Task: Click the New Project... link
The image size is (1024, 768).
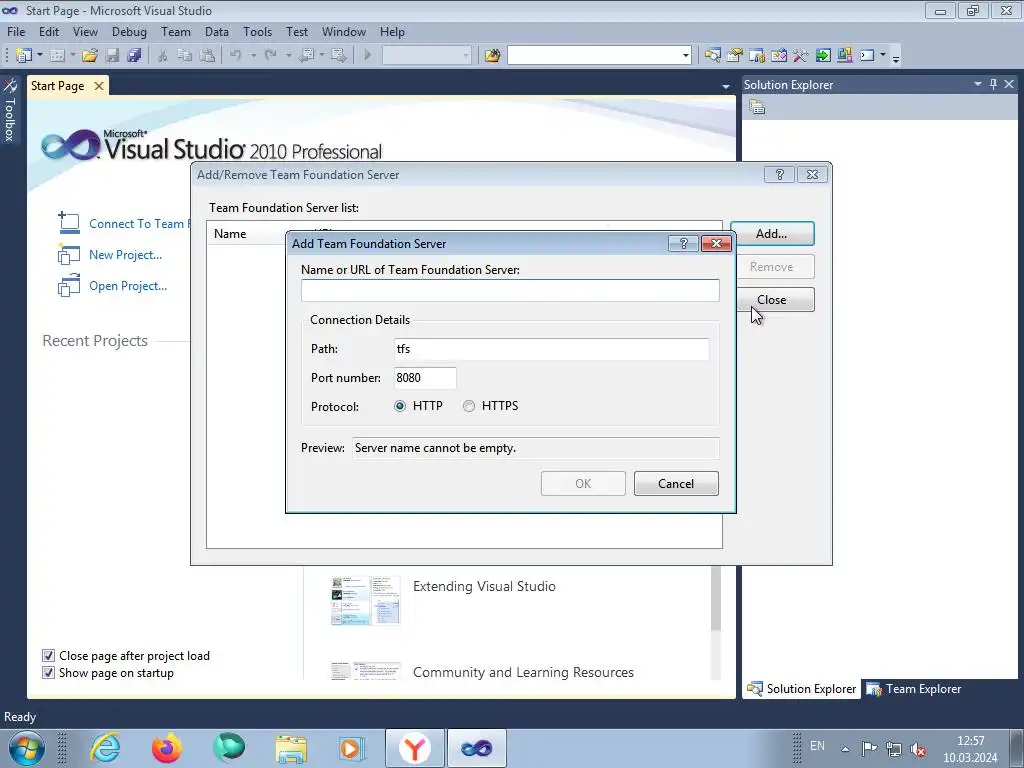Action: [125, 255]
